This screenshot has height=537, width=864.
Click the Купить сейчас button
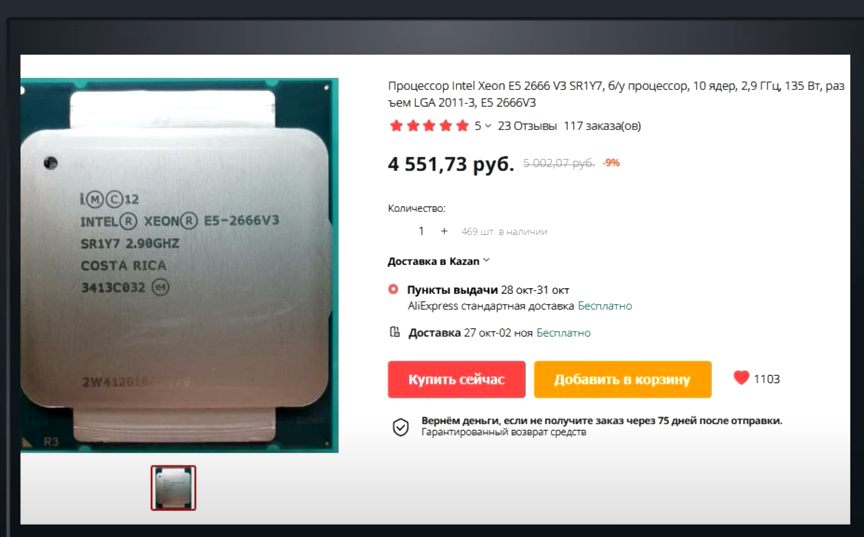456,379
